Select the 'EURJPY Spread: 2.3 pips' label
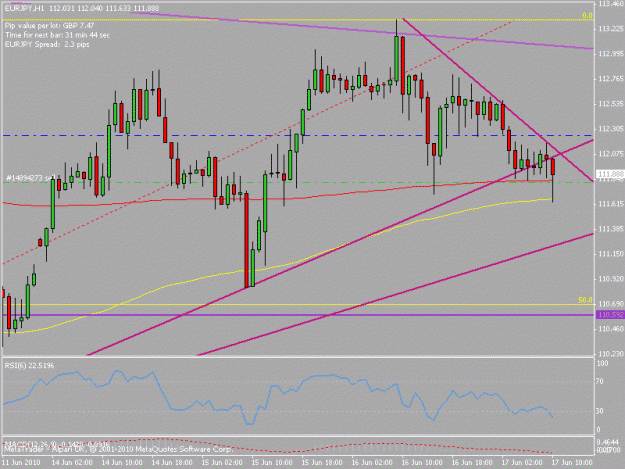Viewport: 625px width, 469px height. tap(47, 45)
